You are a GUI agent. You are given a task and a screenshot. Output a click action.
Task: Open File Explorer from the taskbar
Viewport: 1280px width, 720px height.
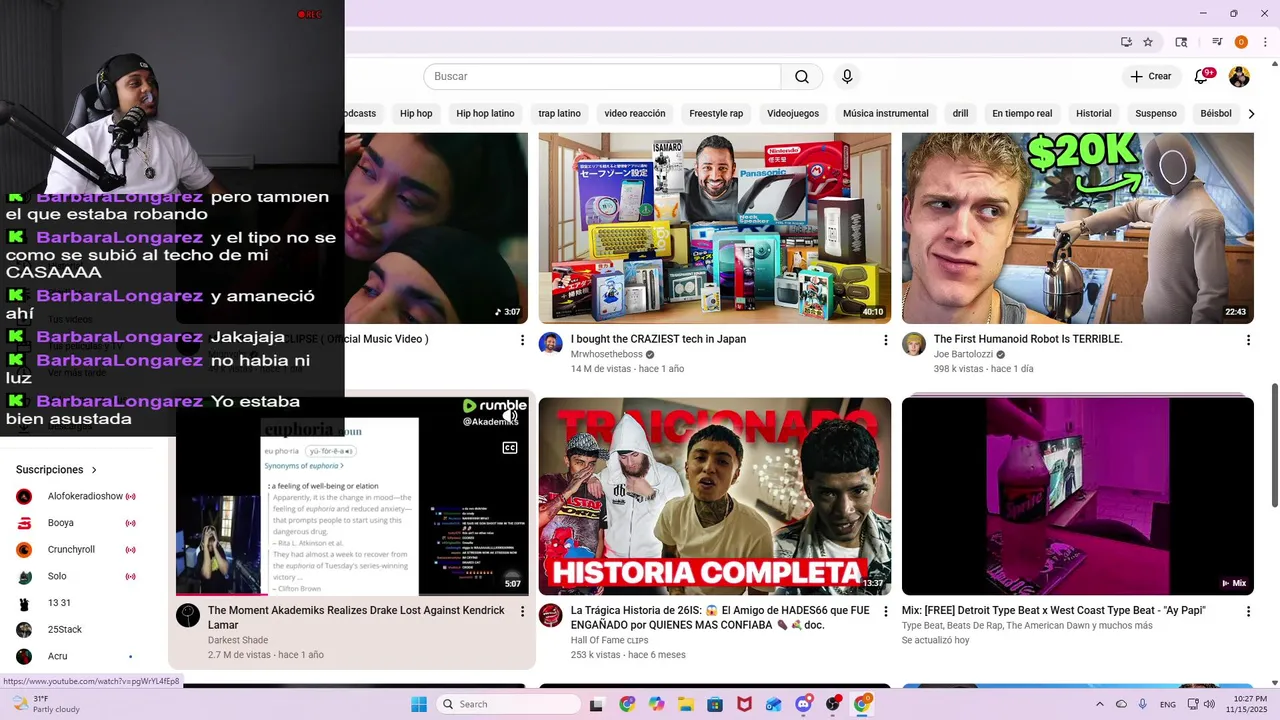[x=686, y=704]
